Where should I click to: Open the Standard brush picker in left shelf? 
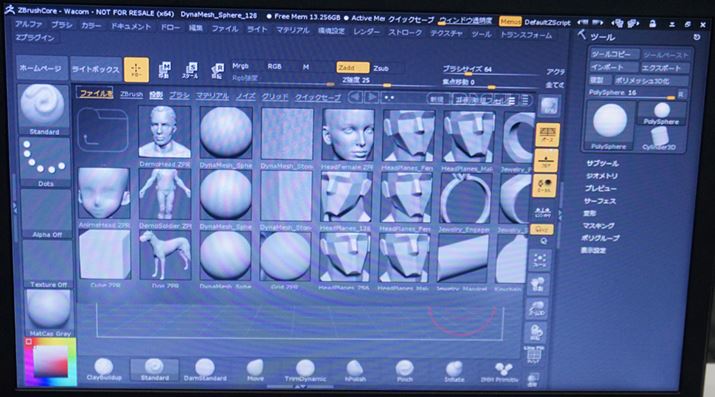44,109
